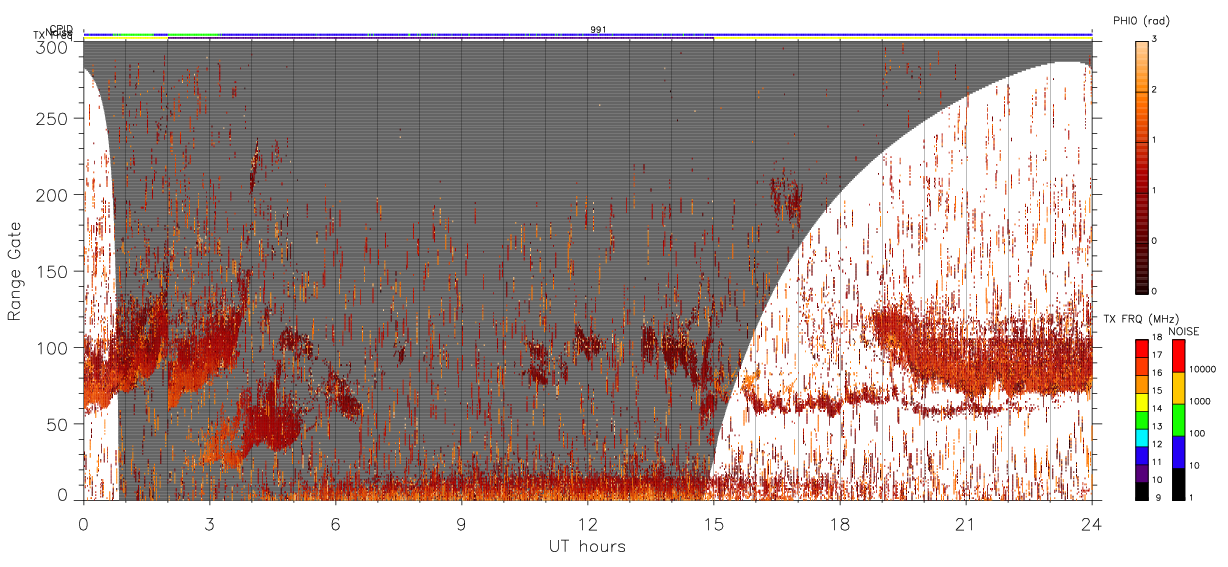This screenshot has height=567, width=1228.
Task: Click the x-axis tick label '9' UT hours
Action: [461, 524]
